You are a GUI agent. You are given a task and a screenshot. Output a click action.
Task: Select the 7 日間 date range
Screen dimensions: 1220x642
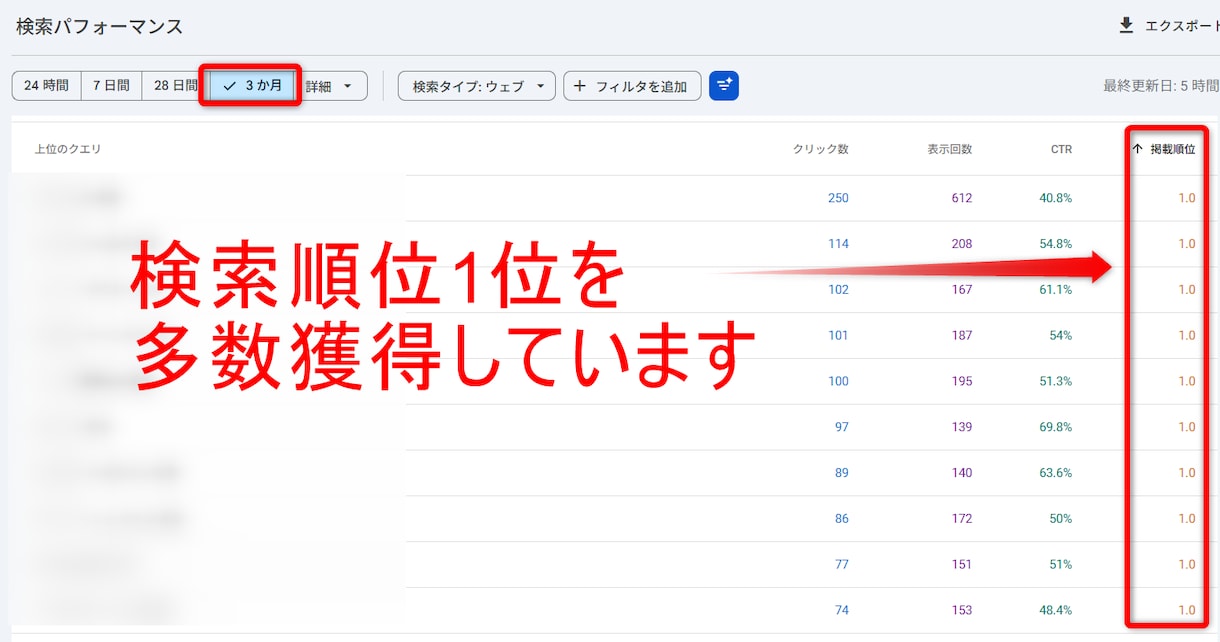[x=111, y=86]
